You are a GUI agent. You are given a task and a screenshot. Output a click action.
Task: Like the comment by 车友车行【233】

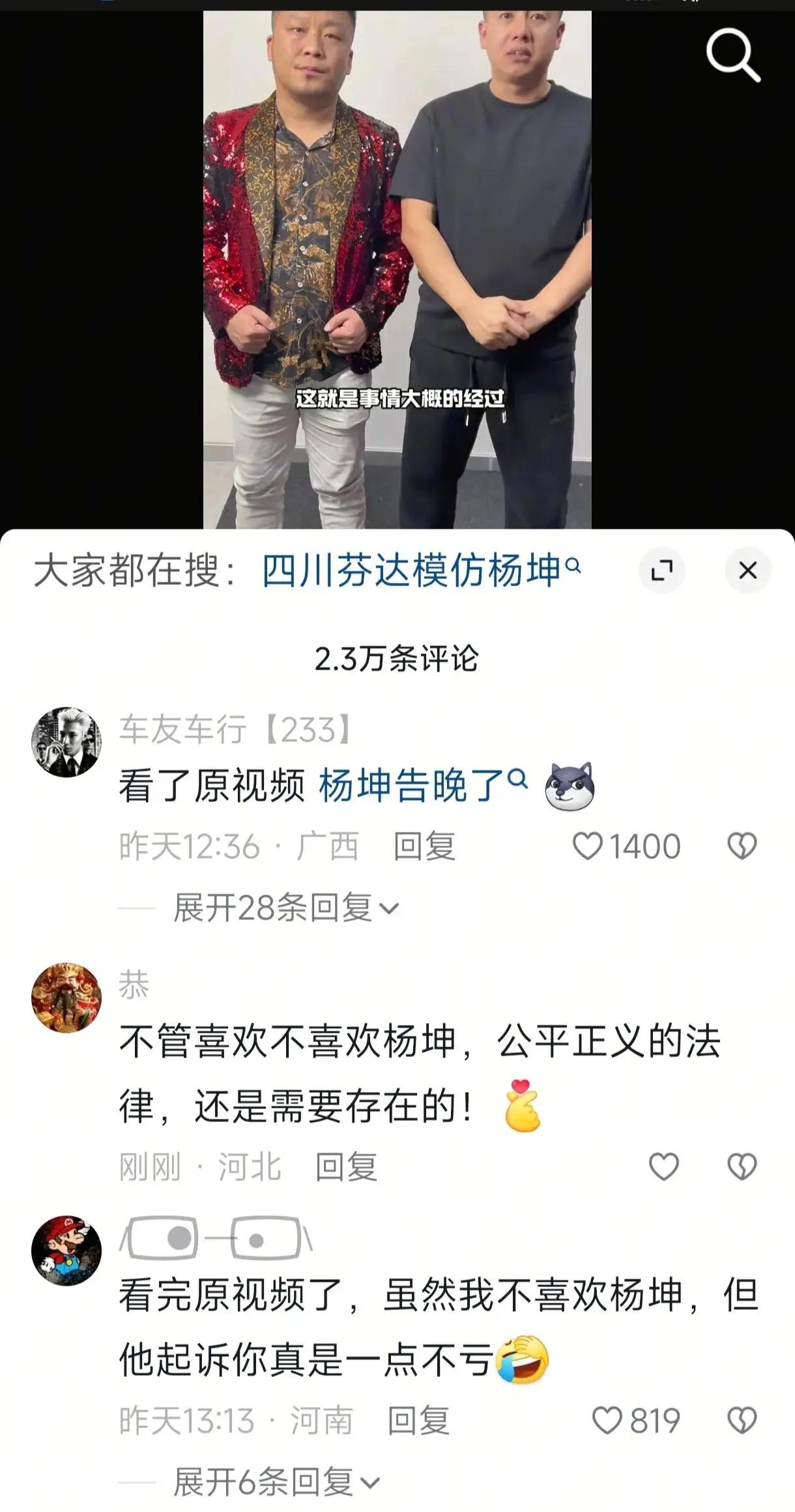(x=626, y=846)
